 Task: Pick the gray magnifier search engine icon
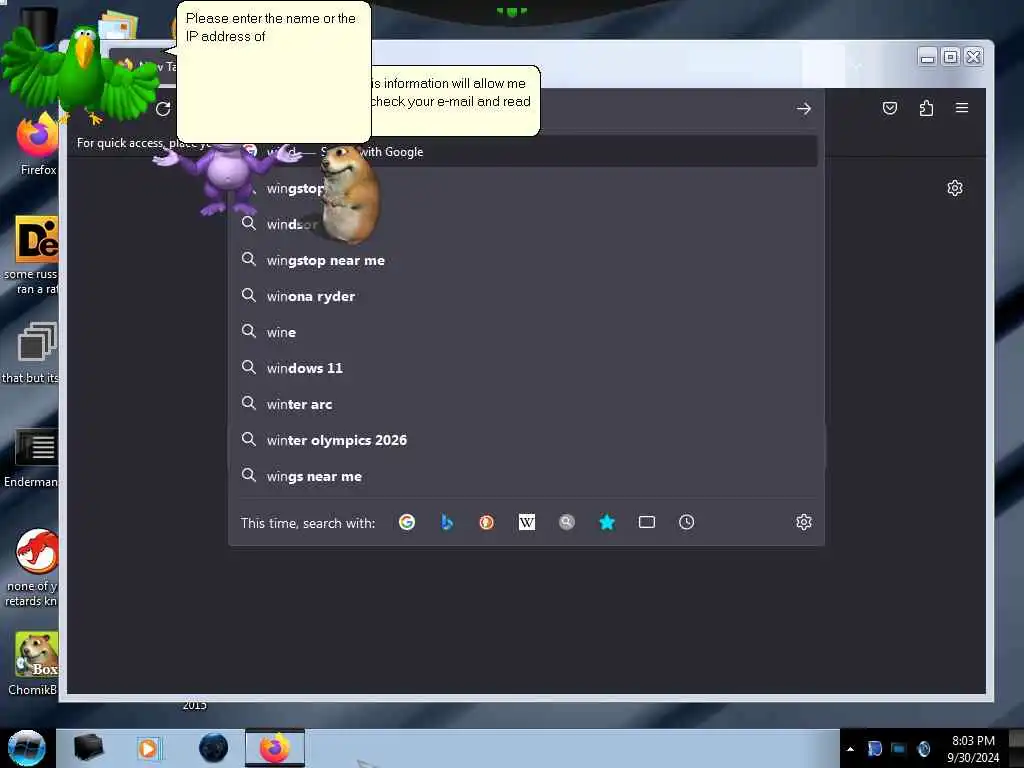click(x=567, y=522)
